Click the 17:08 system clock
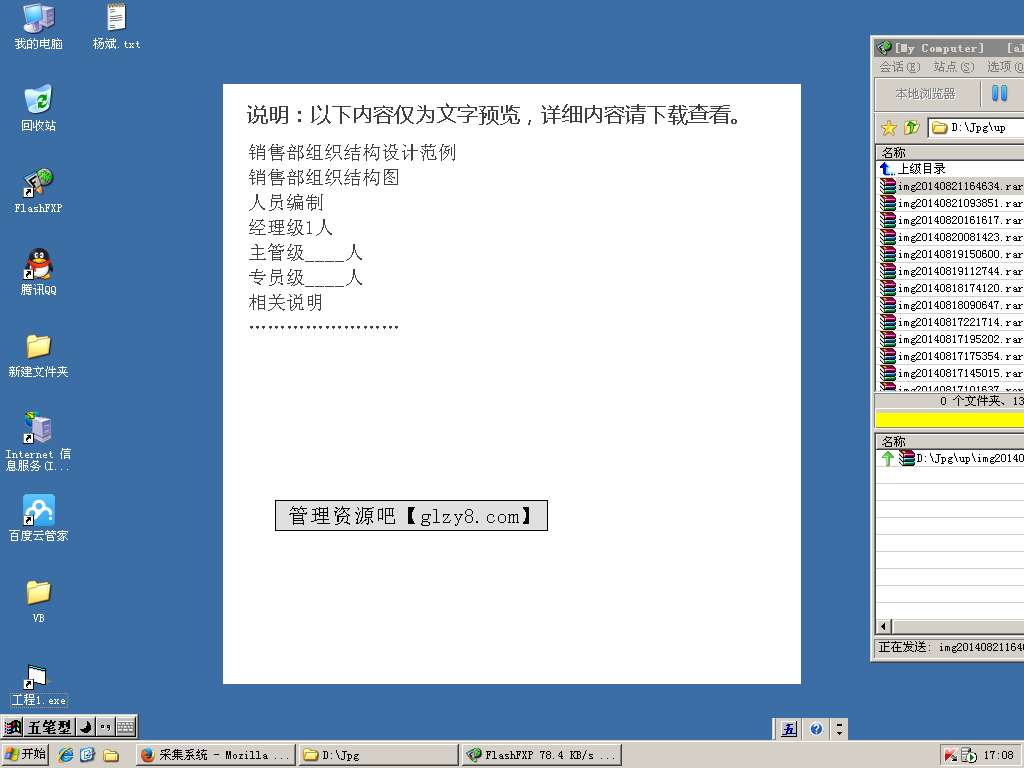Screen dimensions: 1024x768 tap(999, 756)
